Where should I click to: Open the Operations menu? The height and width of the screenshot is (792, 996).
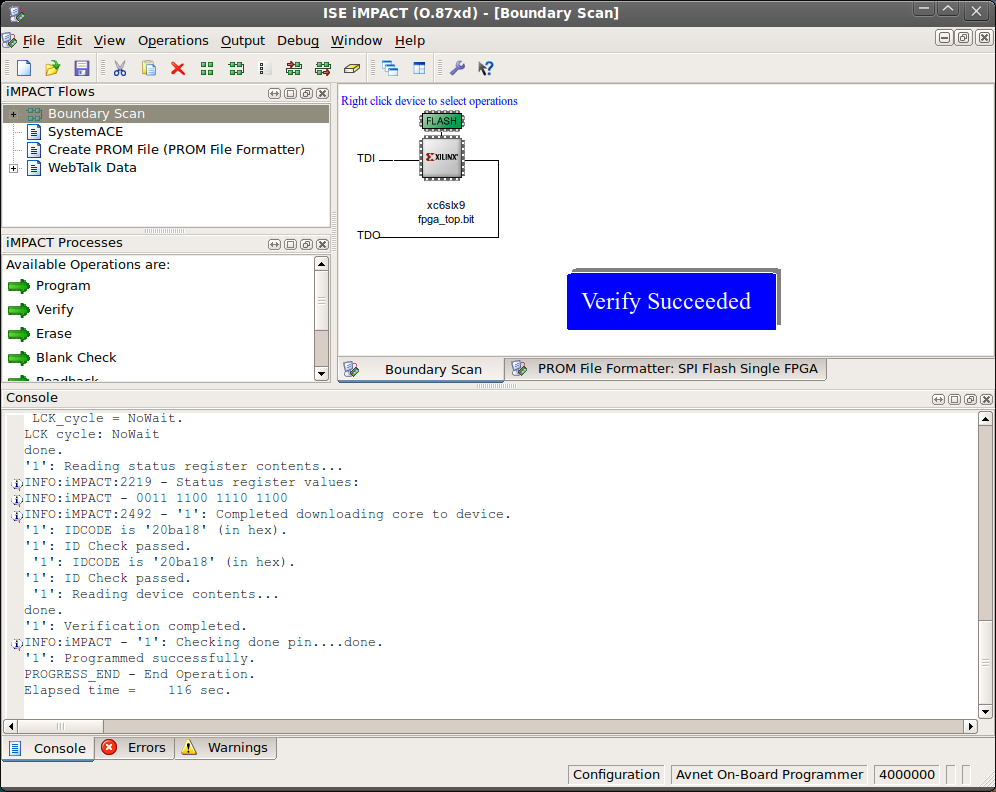click(x=173, y=41)
